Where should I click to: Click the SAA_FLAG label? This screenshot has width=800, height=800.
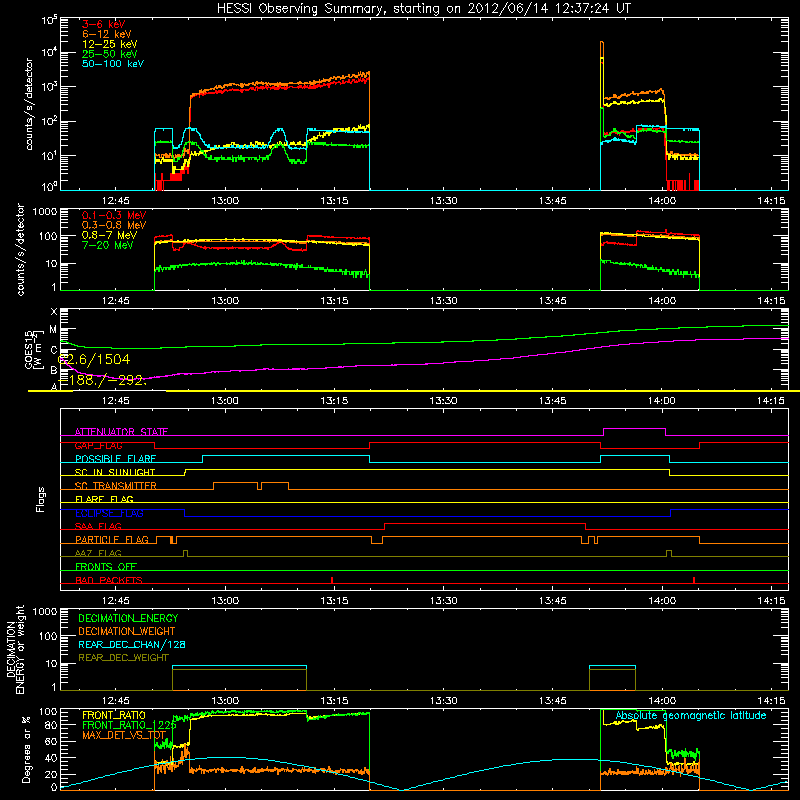click(98, 526)
